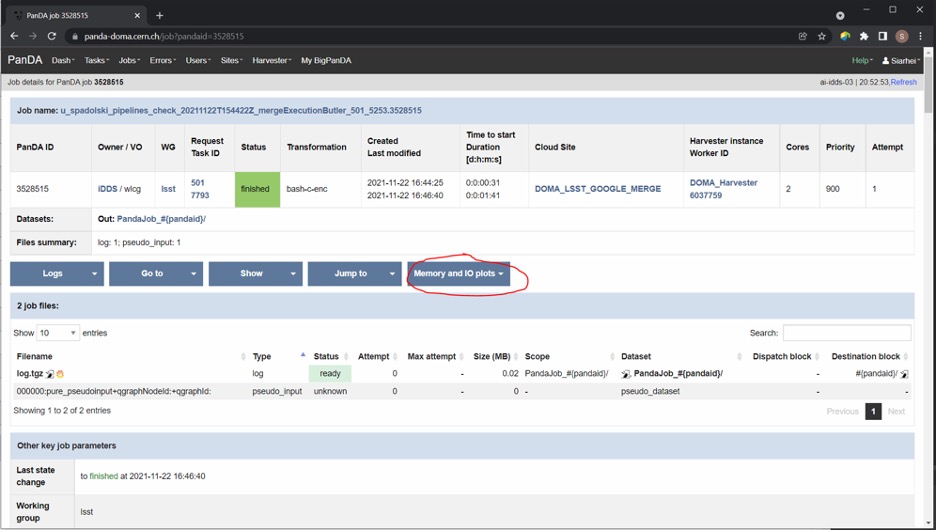Select the pseudo_dataset cell

point(650,392)
